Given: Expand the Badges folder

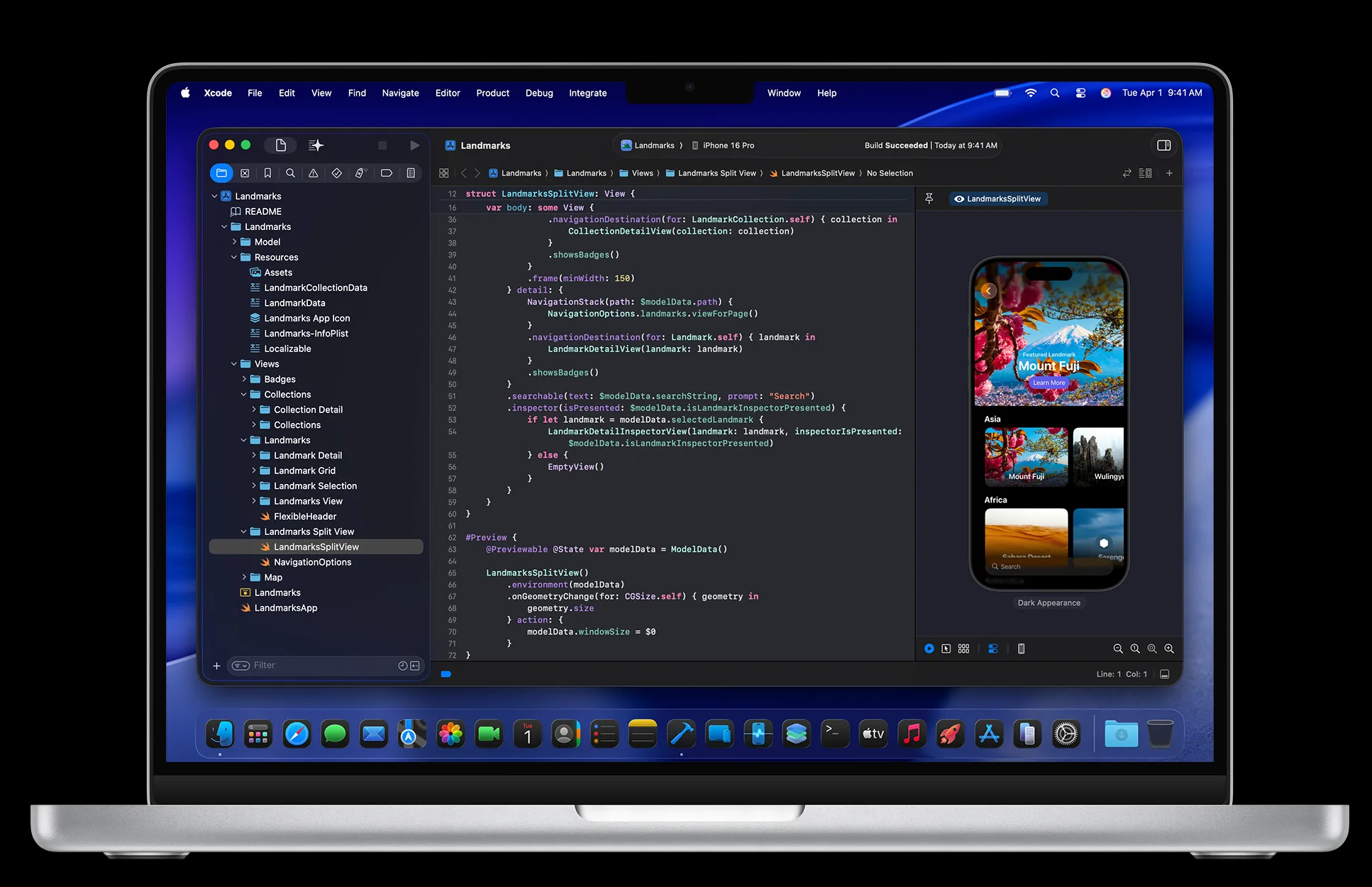Looking at the screenshot, I should point(244,380).
